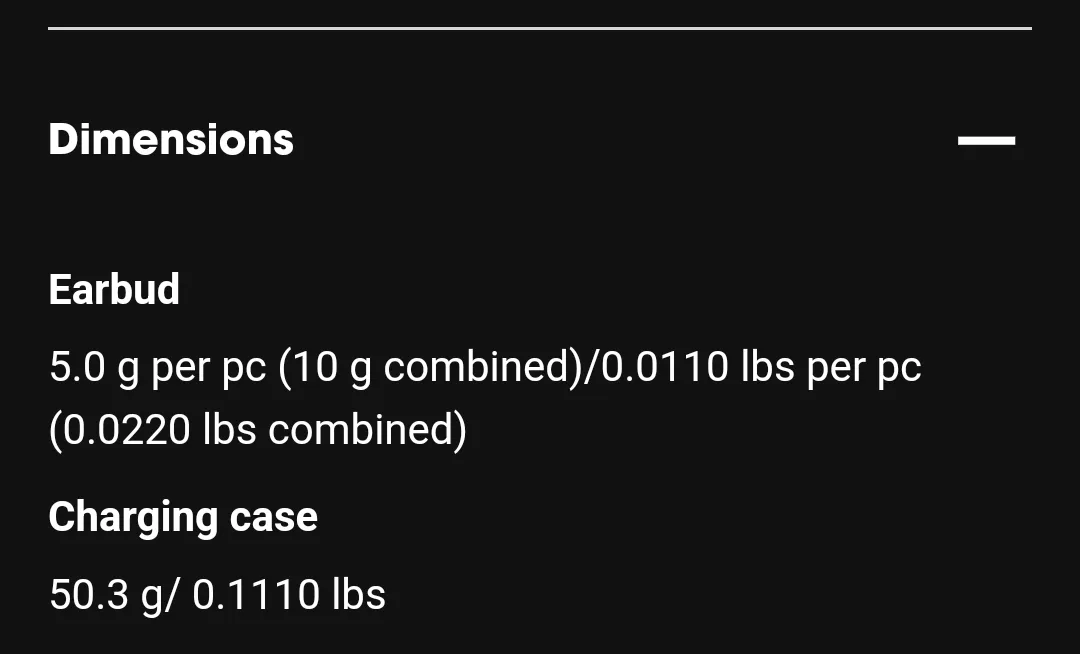Click the Dimensions section heading

click(171, 140)
